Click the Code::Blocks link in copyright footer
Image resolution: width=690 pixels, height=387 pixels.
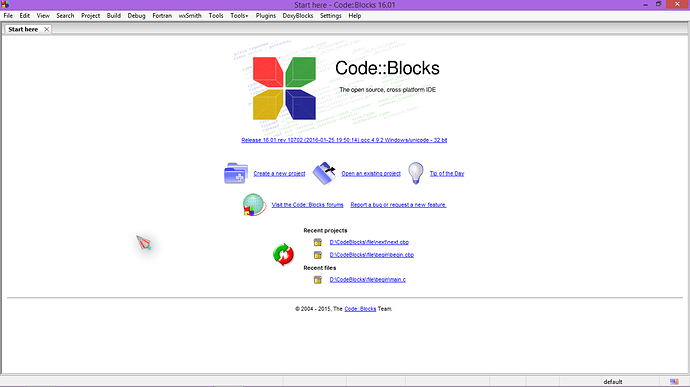click(x=360, y=309)
